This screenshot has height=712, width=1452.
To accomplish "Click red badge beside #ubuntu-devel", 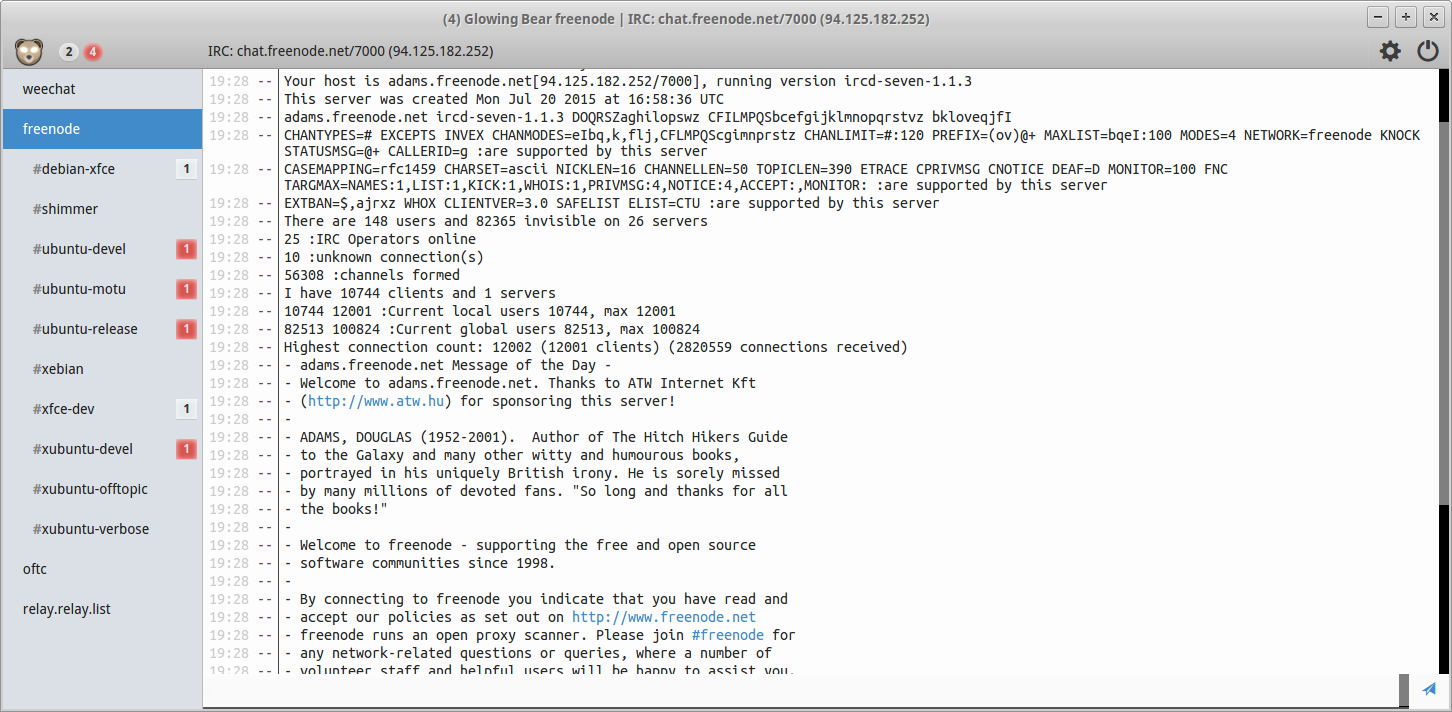I will click(x=185, y=249).
